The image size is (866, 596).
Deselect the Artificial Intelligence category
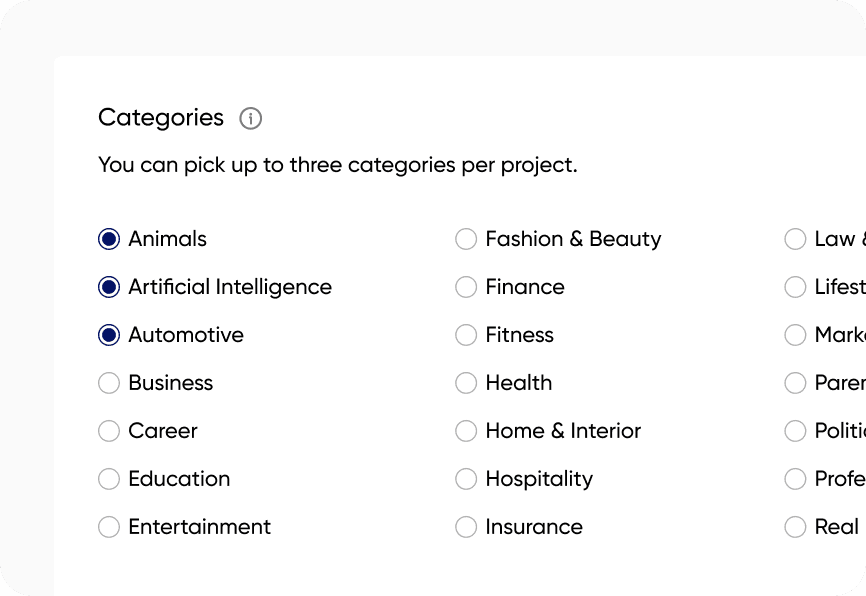[109, 287]
